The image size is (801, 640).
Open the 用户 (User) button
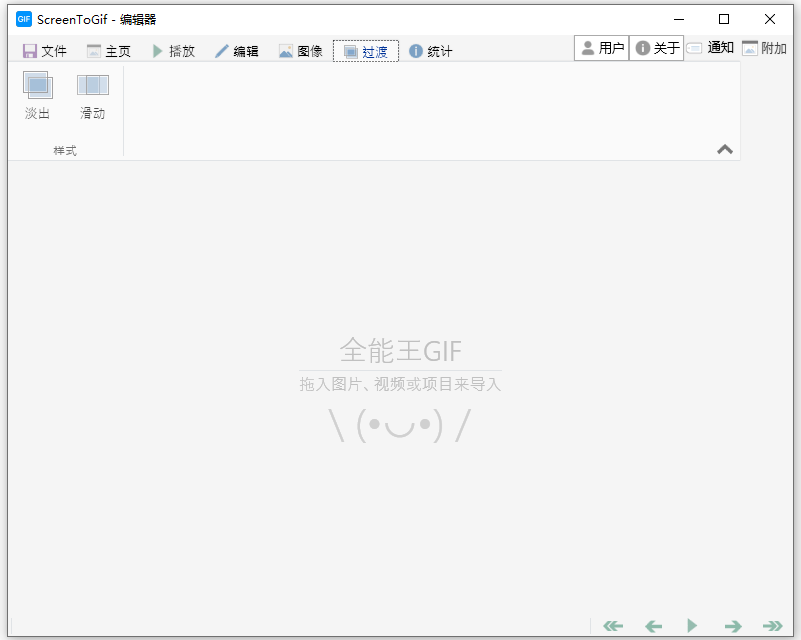coord(602,48)
